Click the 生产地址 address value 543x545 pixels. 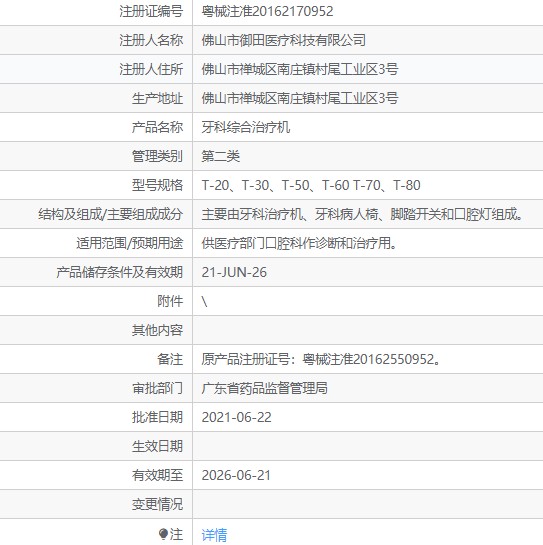click(300, 98)
